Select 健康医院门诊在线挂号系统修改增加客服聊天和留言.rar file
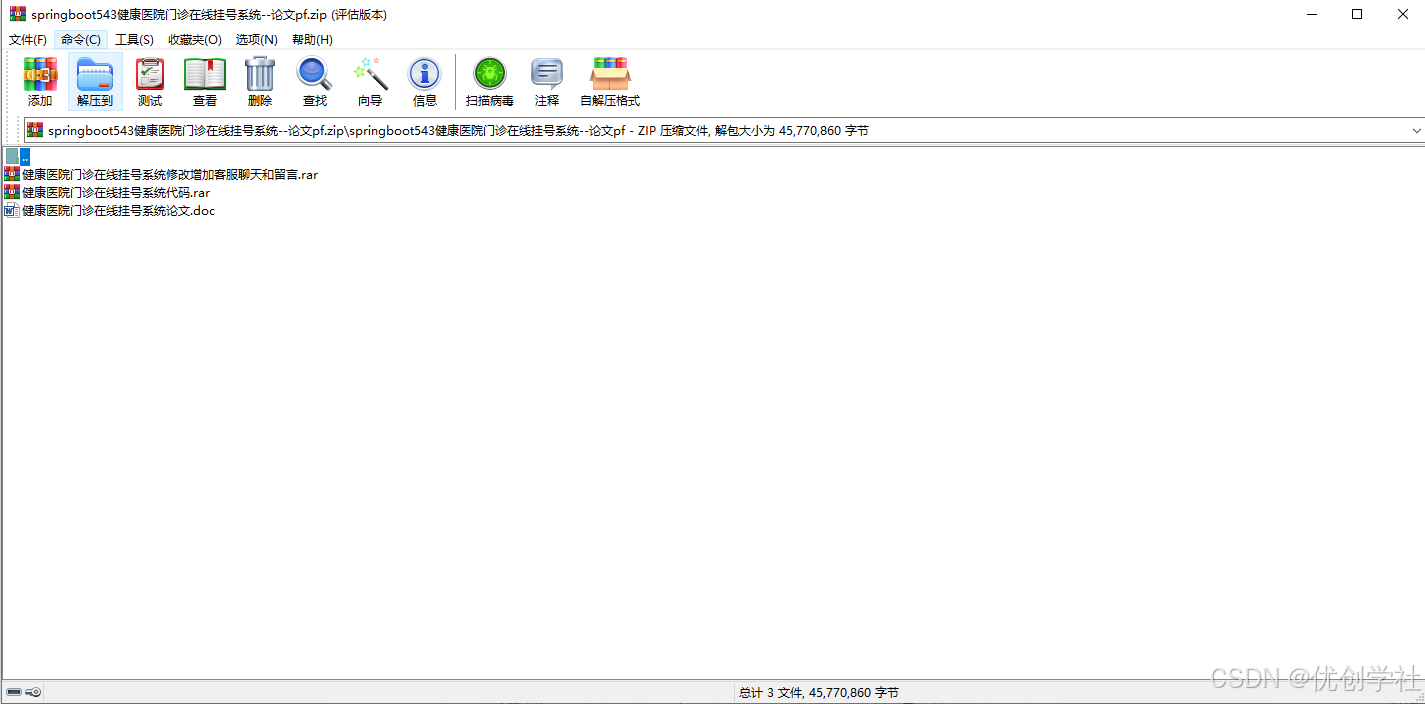This screenshot has width=1425, height=704. 161,174
